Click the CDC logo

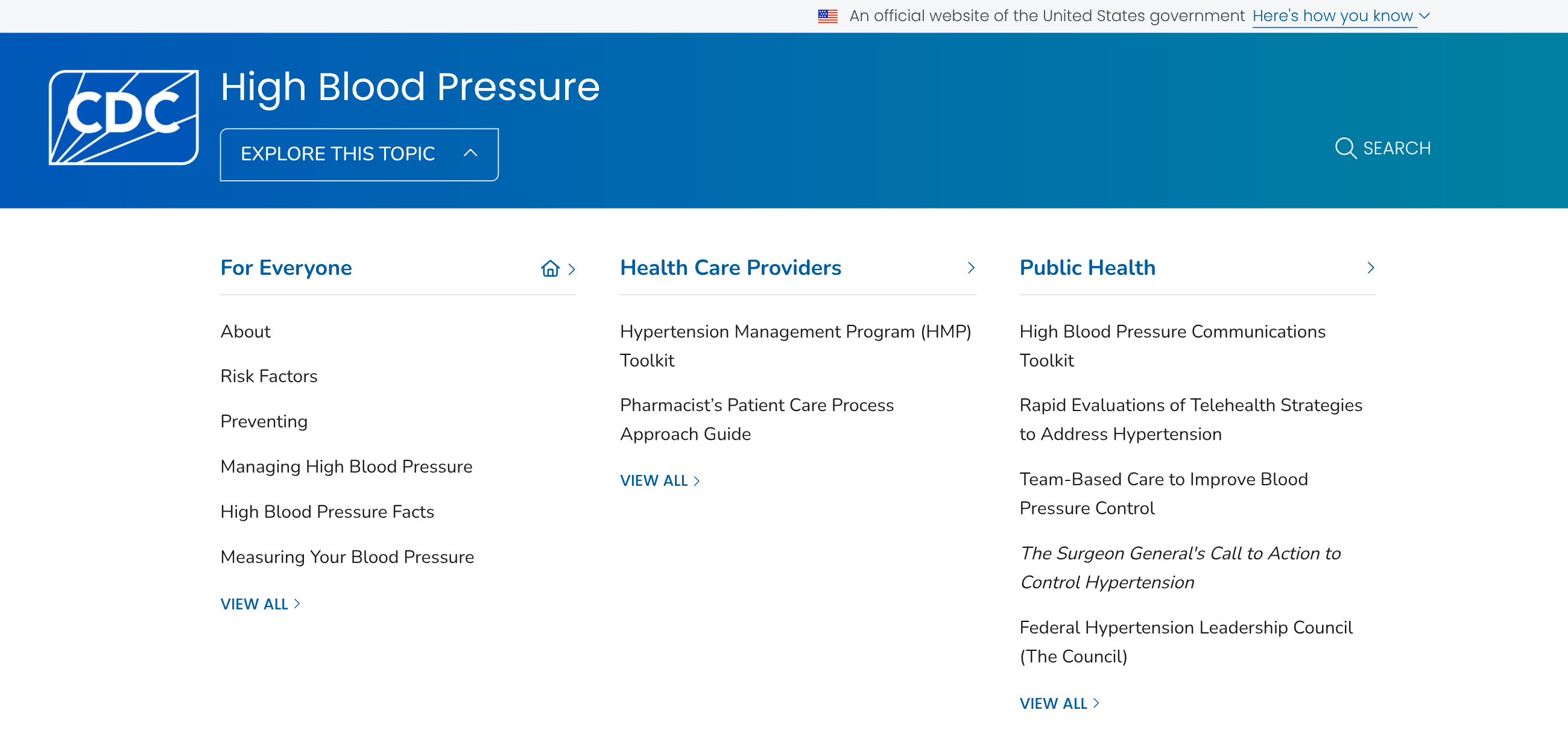click(124, 117)
